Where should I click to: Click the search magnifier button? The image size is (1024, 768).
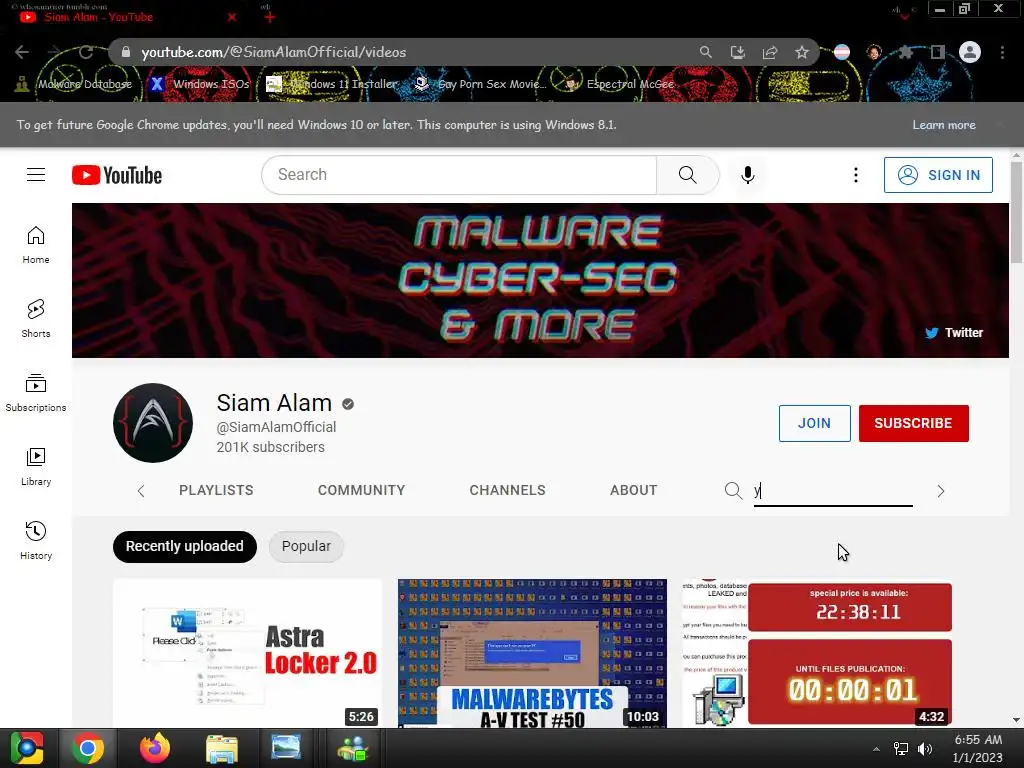(x=688, y=175)
